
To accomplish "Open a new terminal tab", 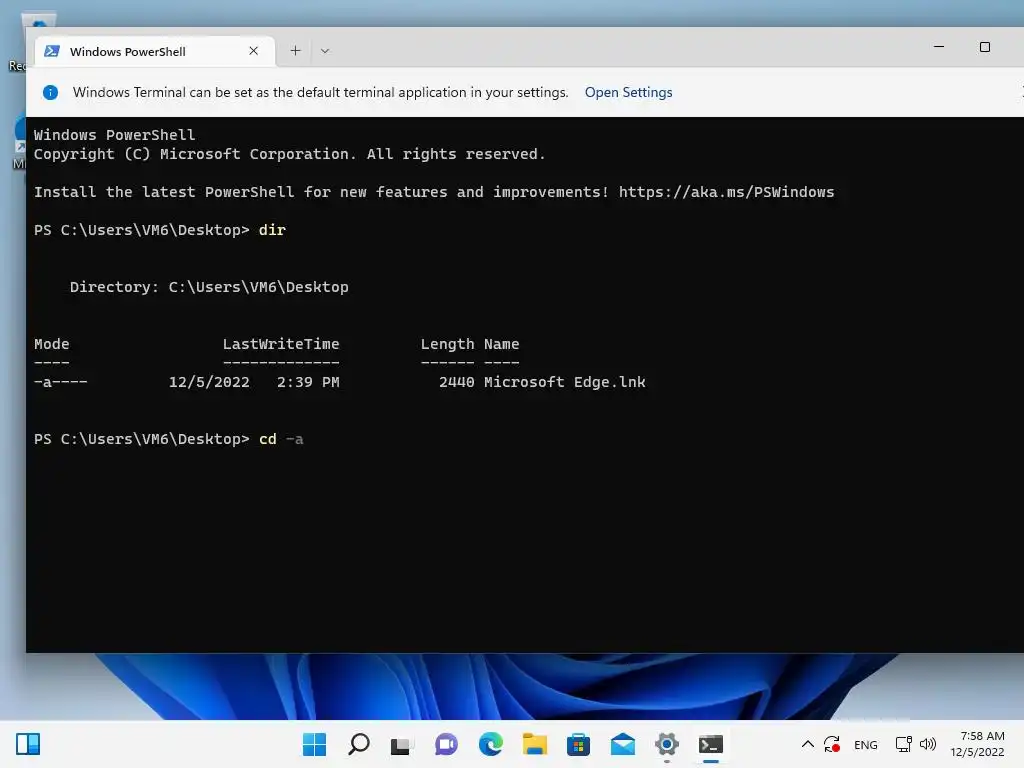I will (x=295, y=51).
